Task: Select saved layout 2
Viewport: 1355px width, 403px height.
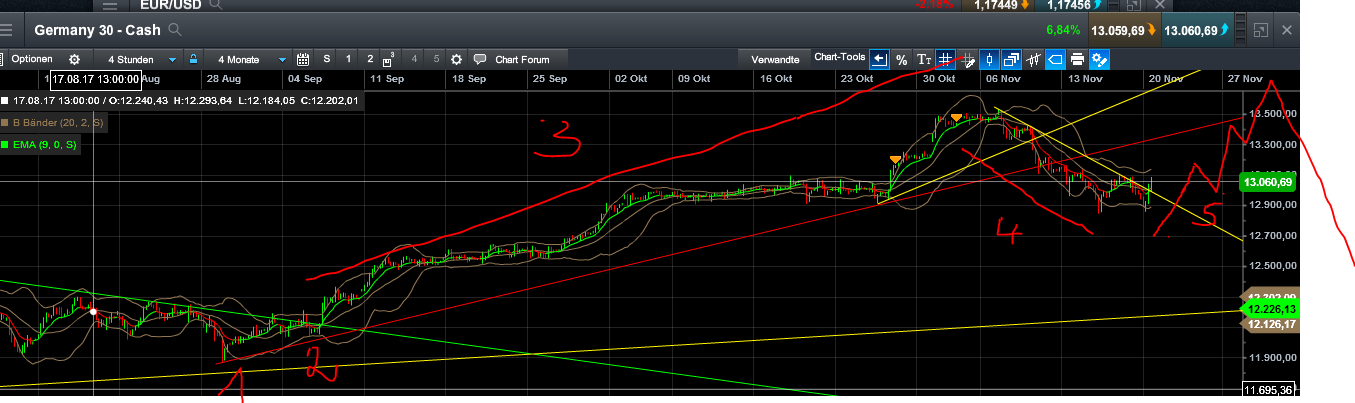Action: [x=370, y=59]
